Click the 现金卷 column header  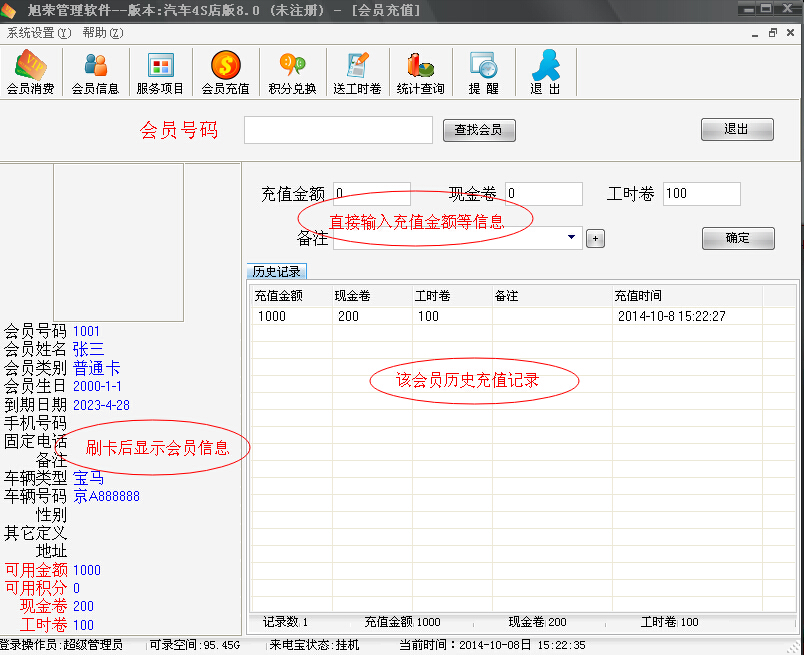point(372,296)
